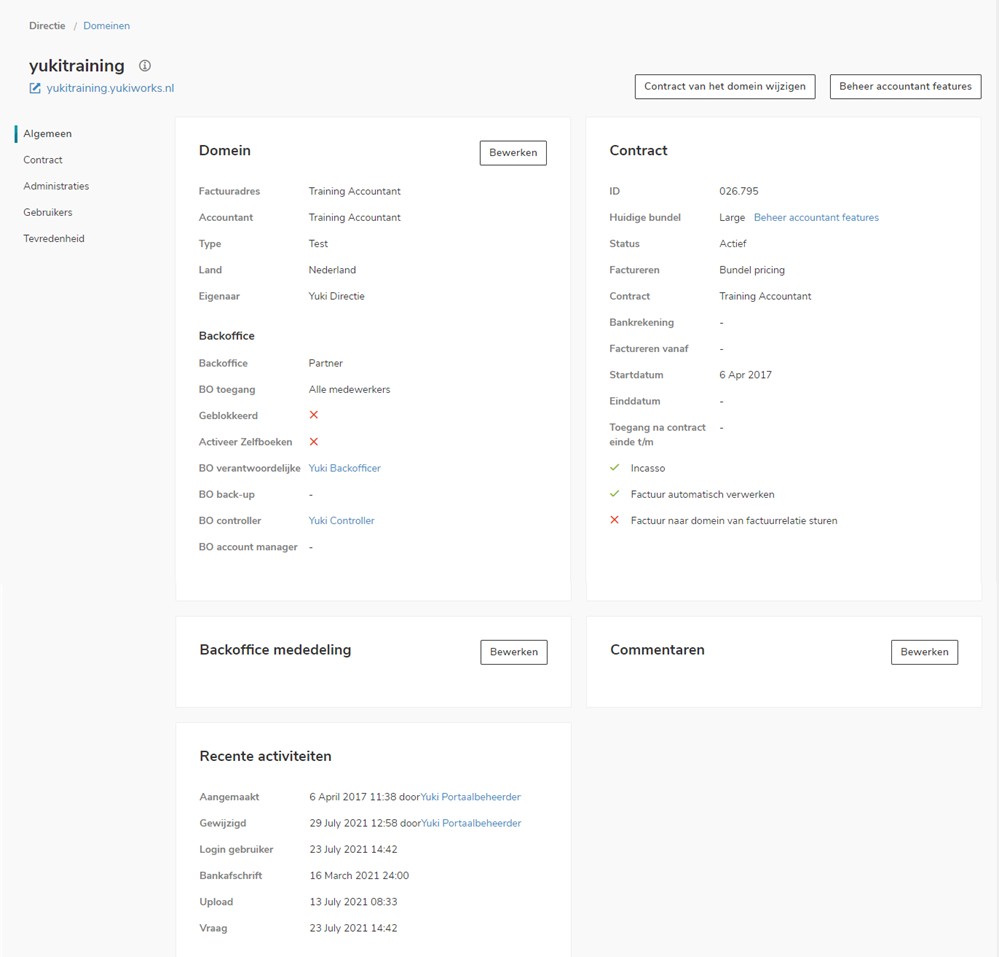Click the yukitraining page heading
The width and height of the screenshot is (1000, 957).
[77, 66]
